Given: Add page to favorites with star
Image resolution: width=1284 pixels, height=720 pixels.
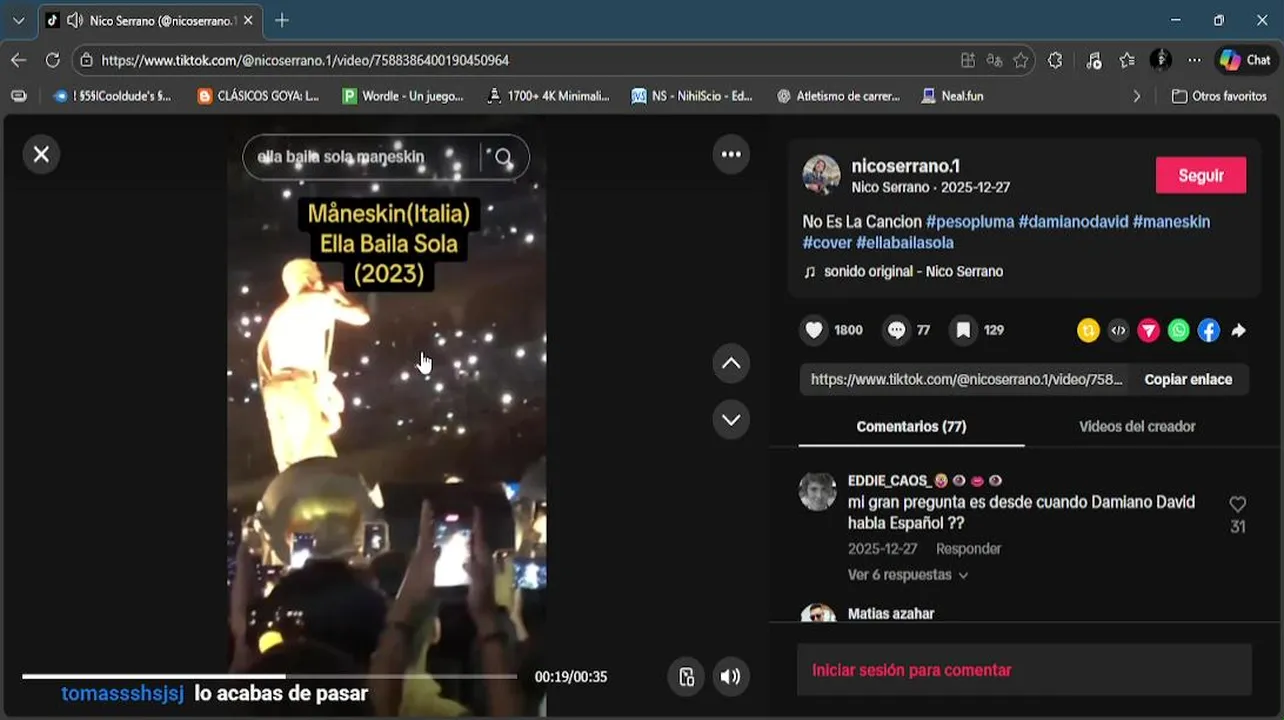Looking at the screenshot, I should point(1020,60).
